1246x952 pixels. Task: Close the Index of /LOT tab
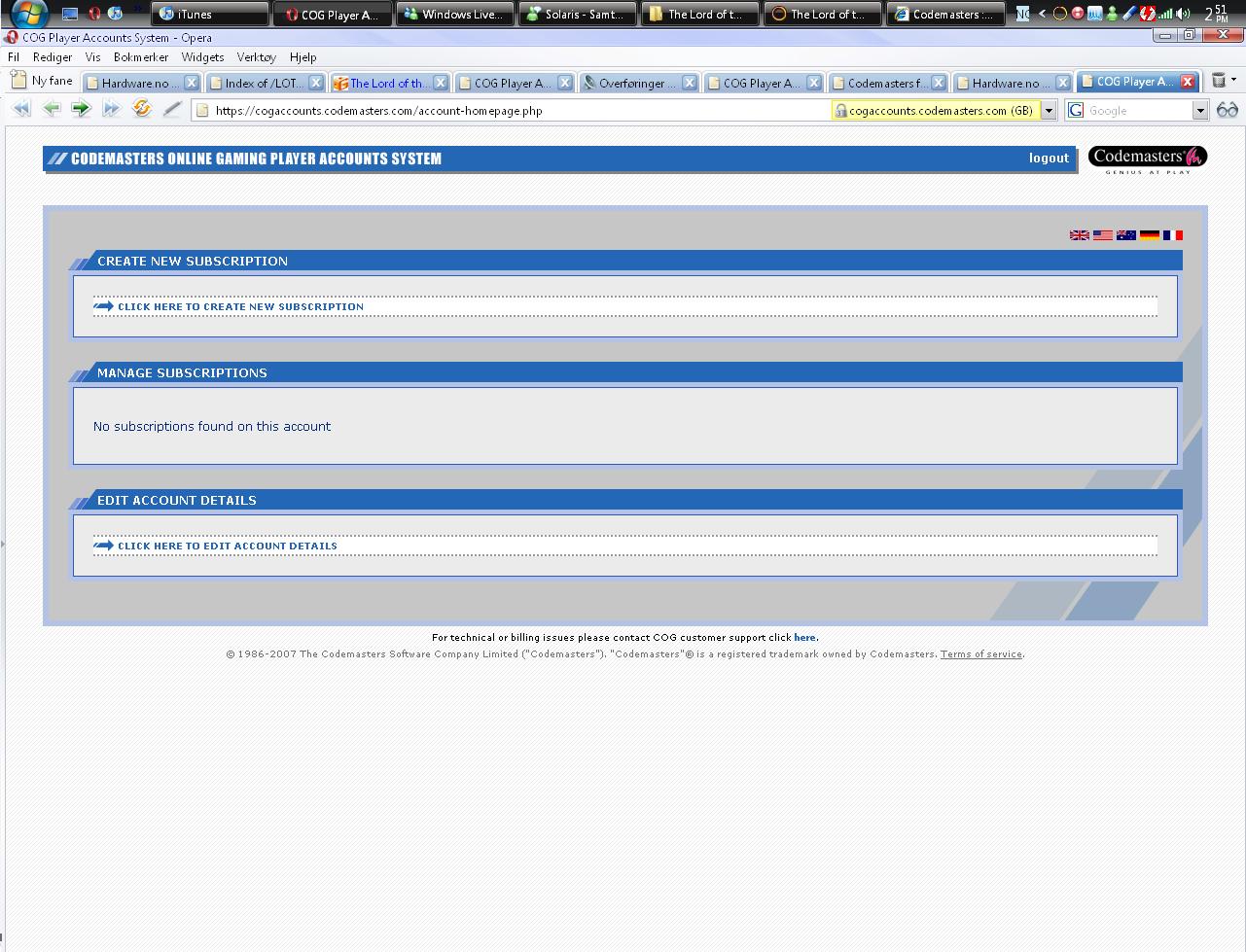[x=315, y=83]
